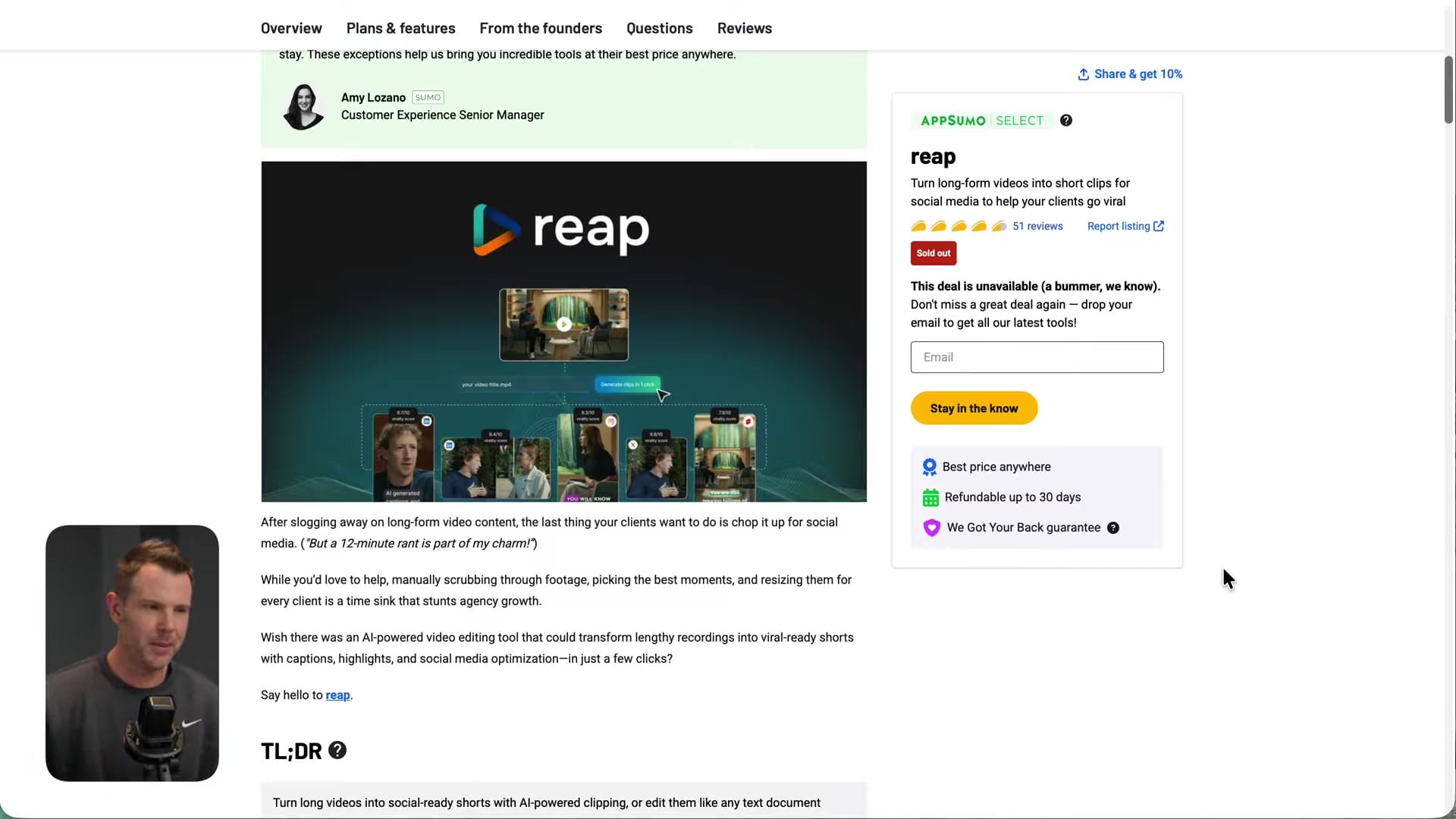Click the page vertical scrollbar

(1448, 89)
